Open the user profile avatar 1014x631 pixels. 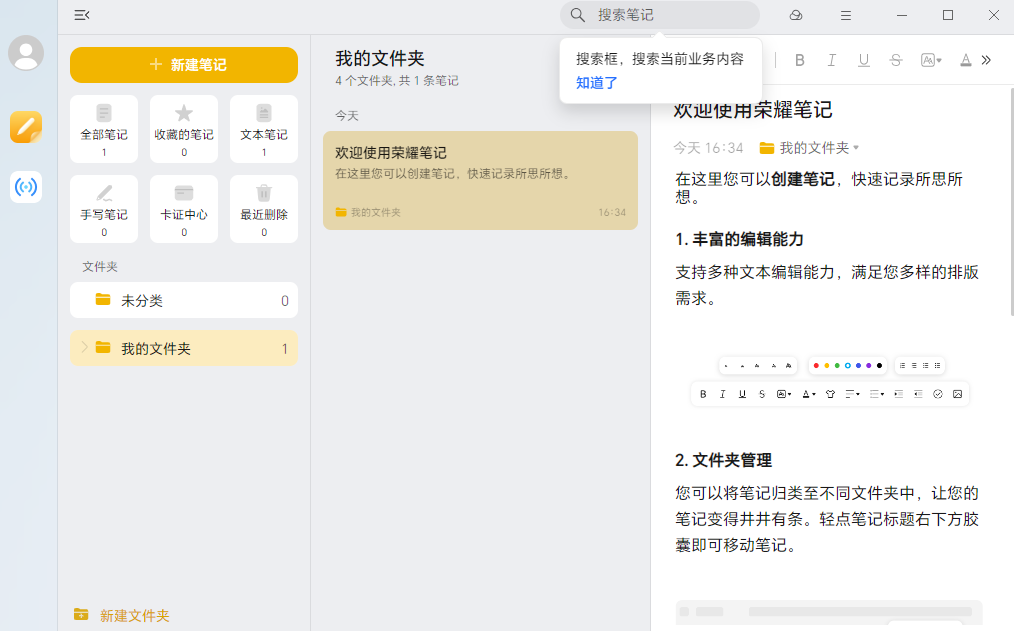click(26, 53)
